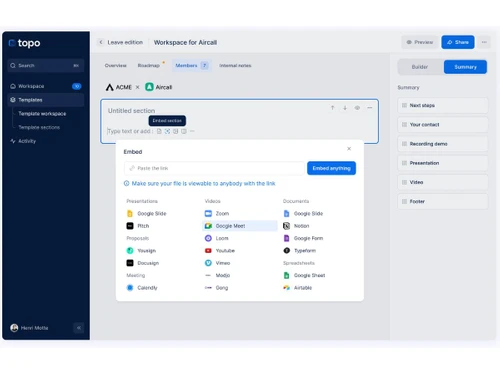Image resolution: width=500 pixels, height=375 pixels.
Task: Click the Templates gear icon
Action: tap(13, 100)
